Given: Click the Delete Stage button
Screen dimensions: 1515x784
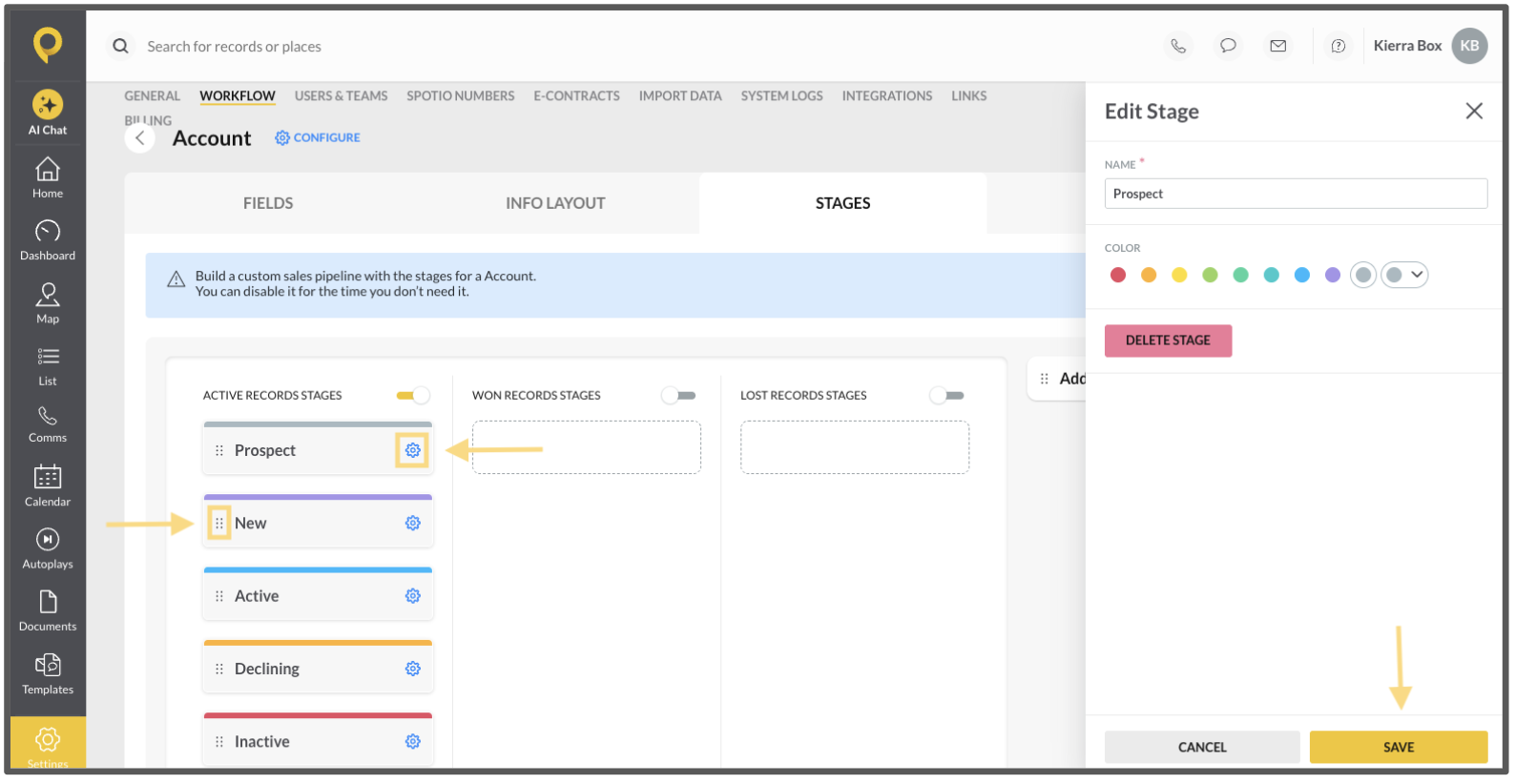Looking at the screenshot, I should 1169,341.
